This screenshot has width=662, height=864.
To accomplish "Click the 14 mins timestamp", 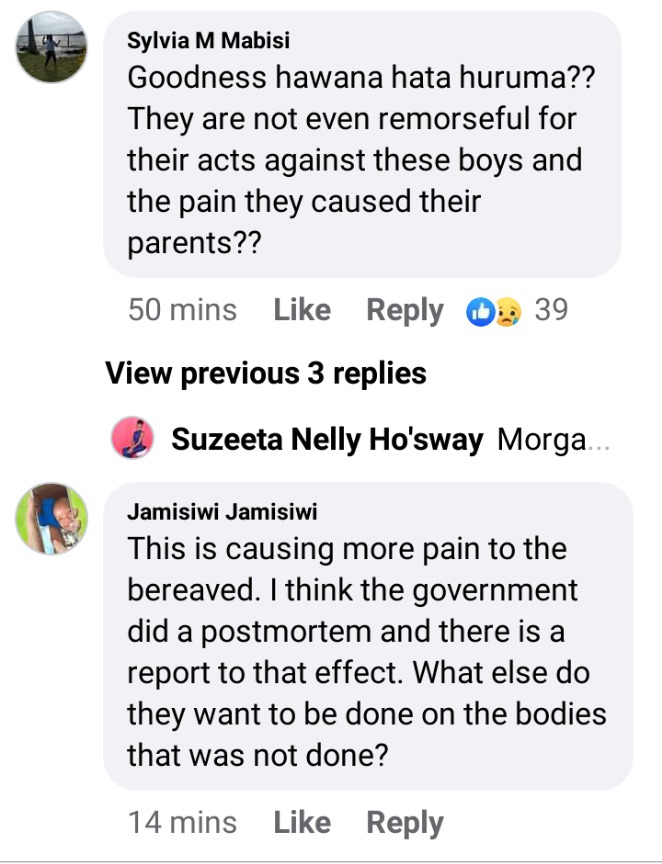I will (x=182, y=823).
